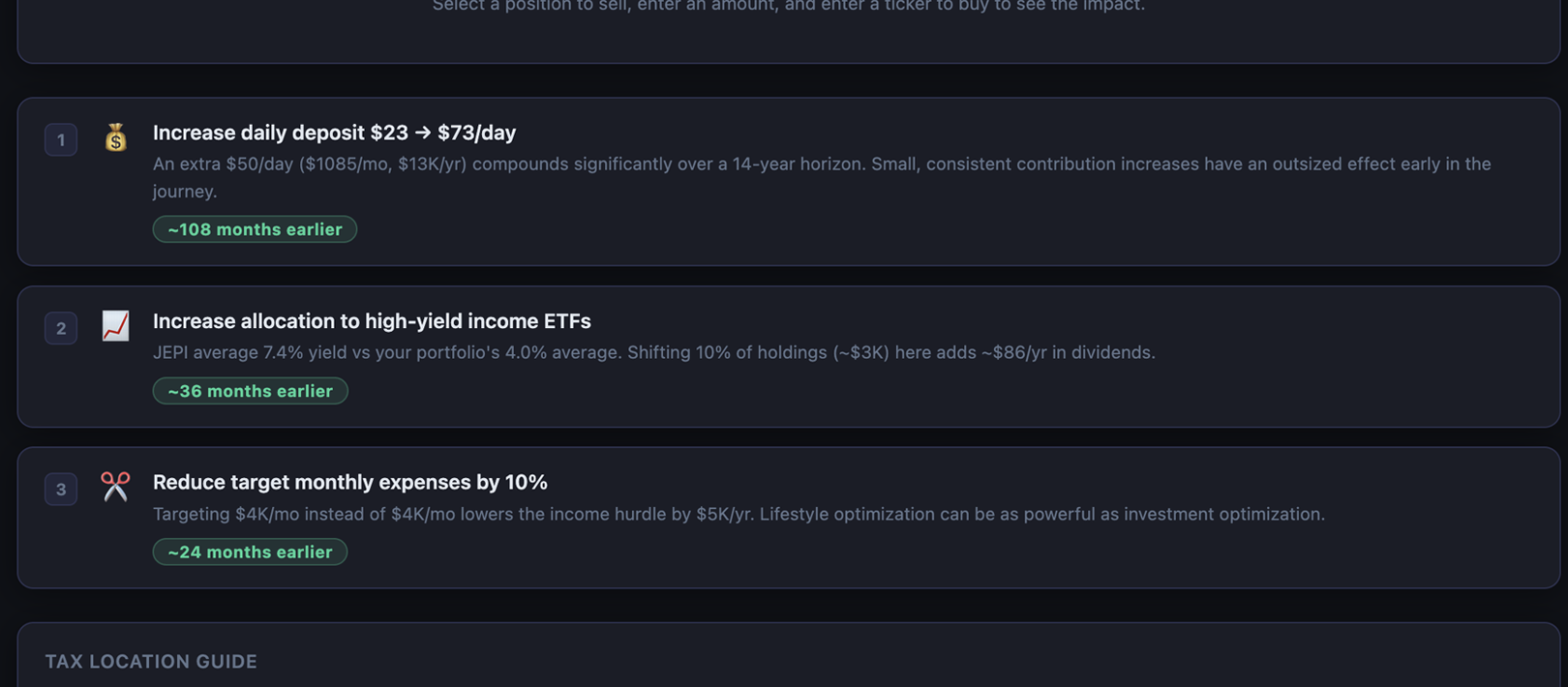Select the chart icon beside high-yield ETFs tip

click(115, 326)
